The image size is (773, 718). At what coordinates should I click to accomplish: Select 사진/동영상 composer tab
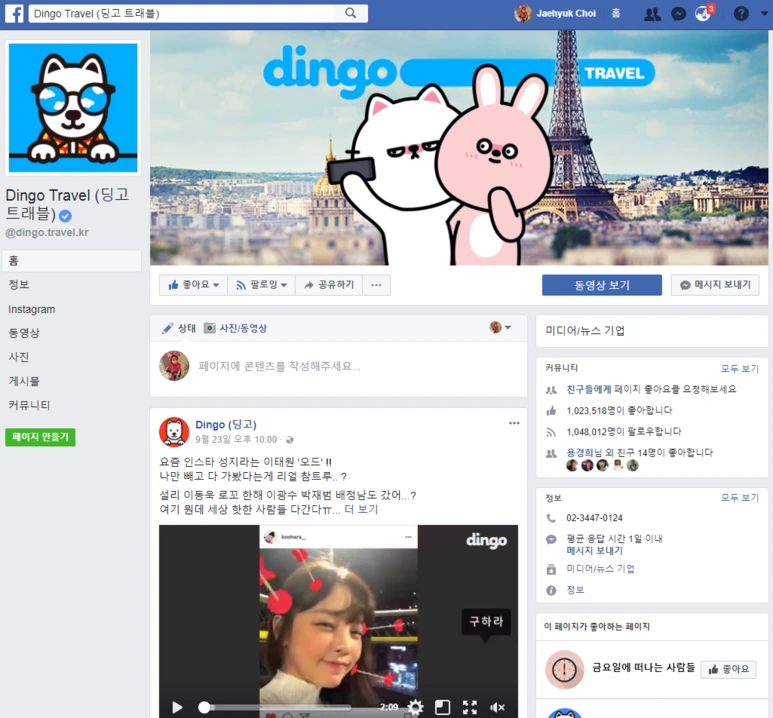tap(236, 328)
